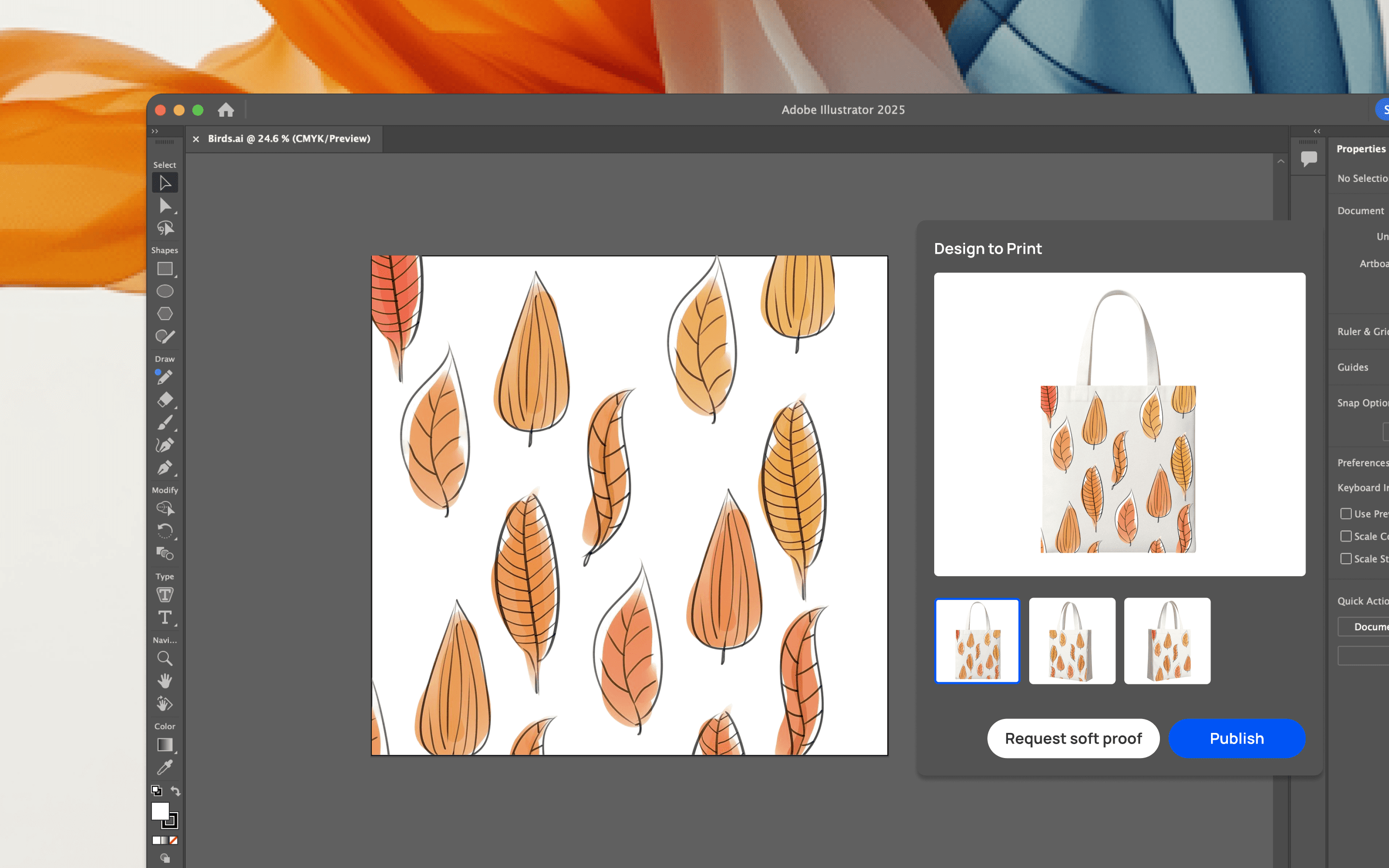Select the Hand tool

point(165,681)
